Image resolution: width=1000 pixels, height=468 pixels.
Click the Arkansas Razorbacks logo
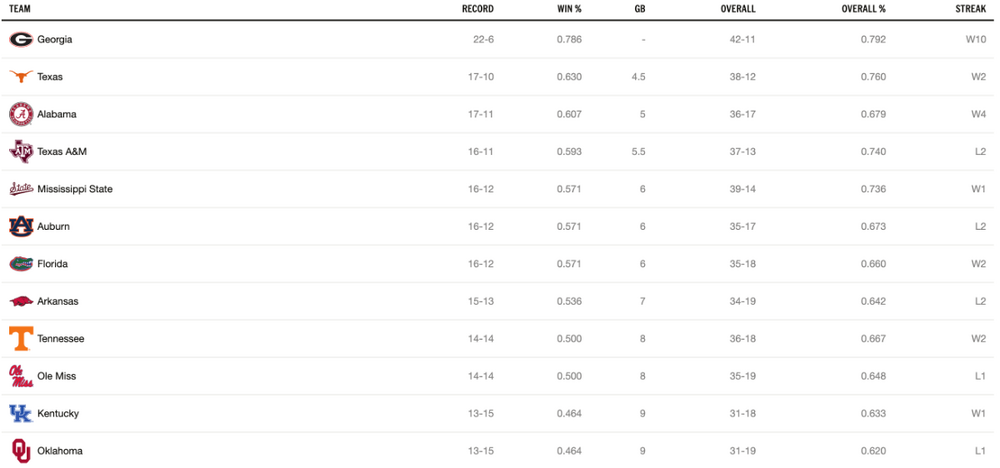21,301
